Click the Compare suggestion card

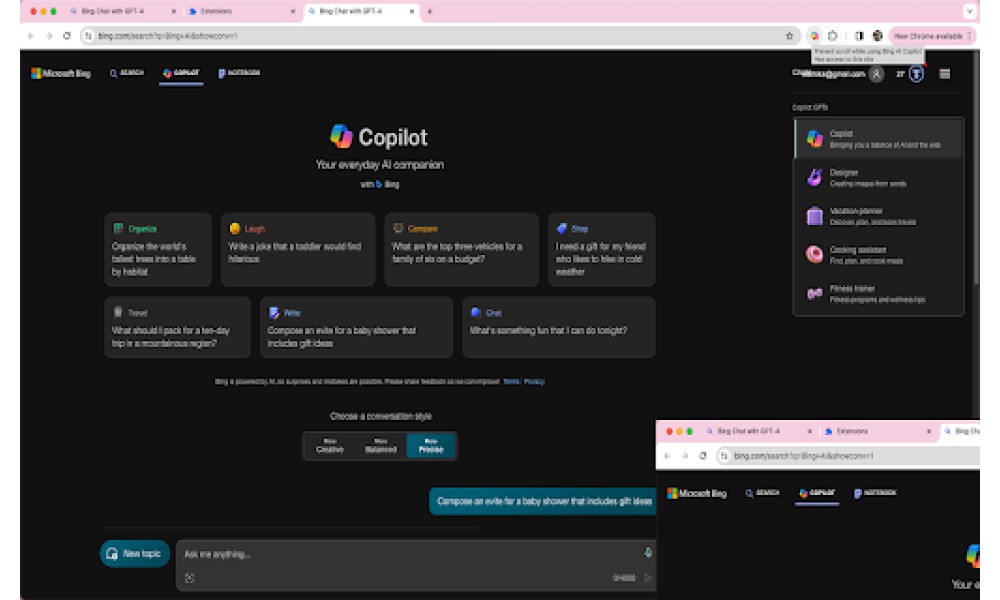461,249
